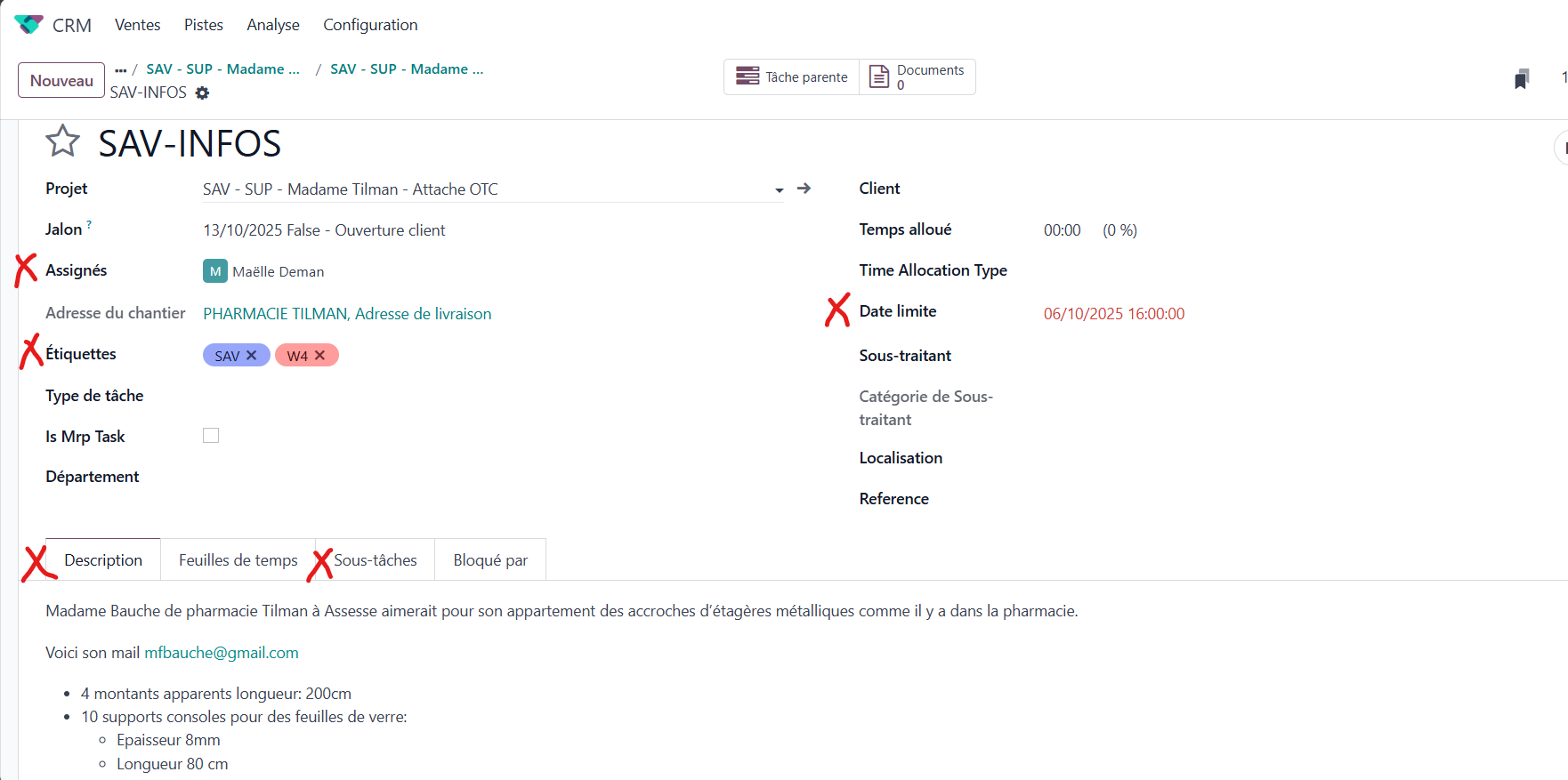The image size is (1568, 780).
Task: Star the SAV-INFOS task as favorite
Action: pyautogui.click(x=62, y=141)
